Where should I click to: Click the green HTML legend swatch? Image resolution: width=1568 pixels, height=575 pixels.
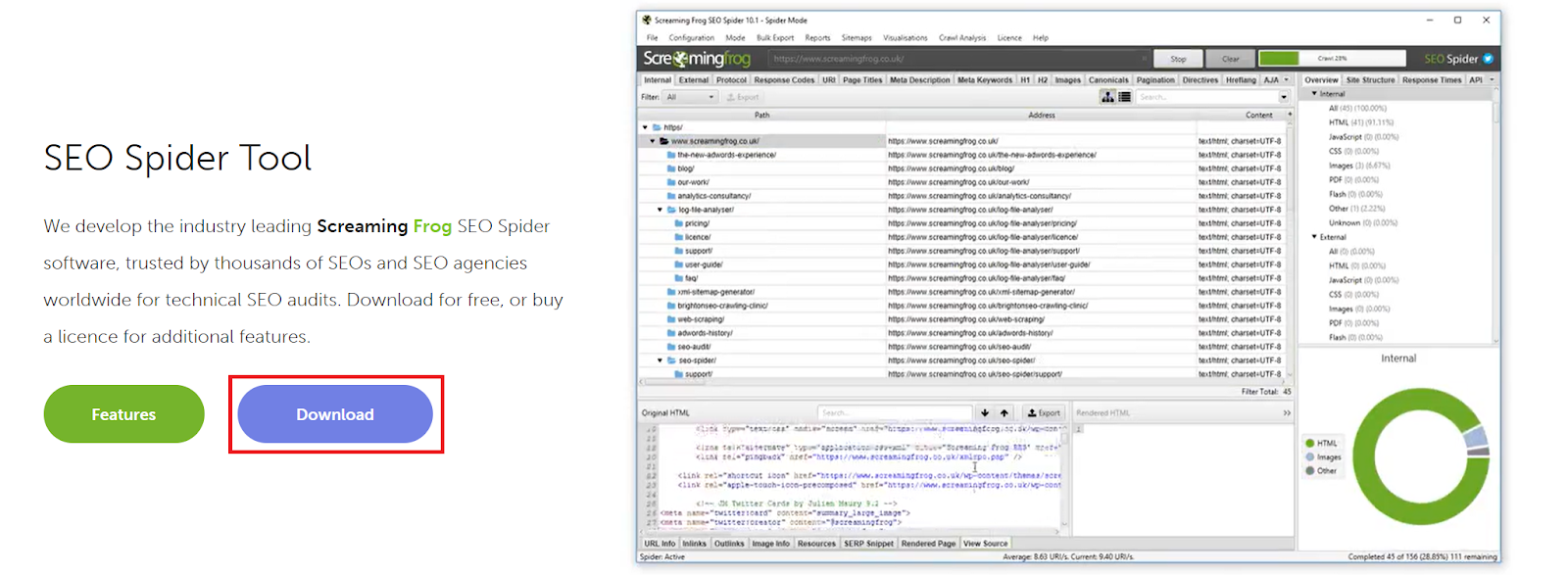(1310, 444)
